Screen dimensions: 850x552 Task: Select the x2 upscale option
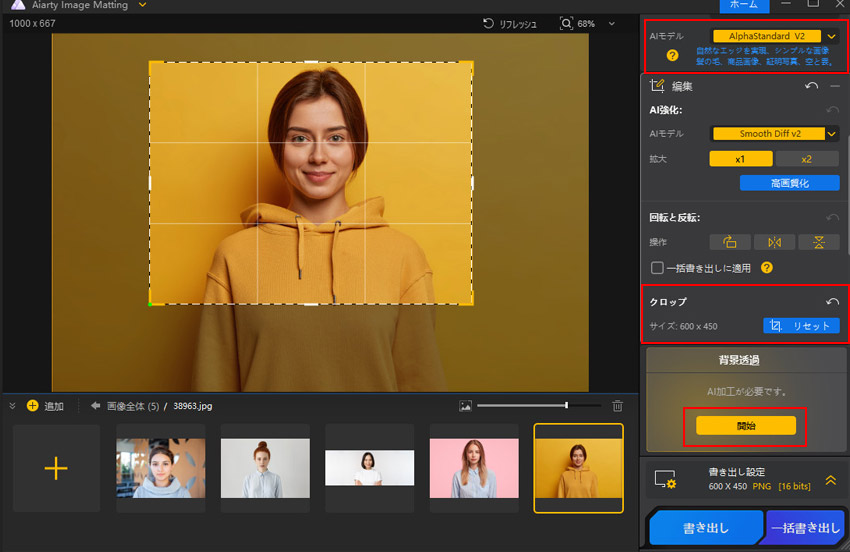click(807, 159)
